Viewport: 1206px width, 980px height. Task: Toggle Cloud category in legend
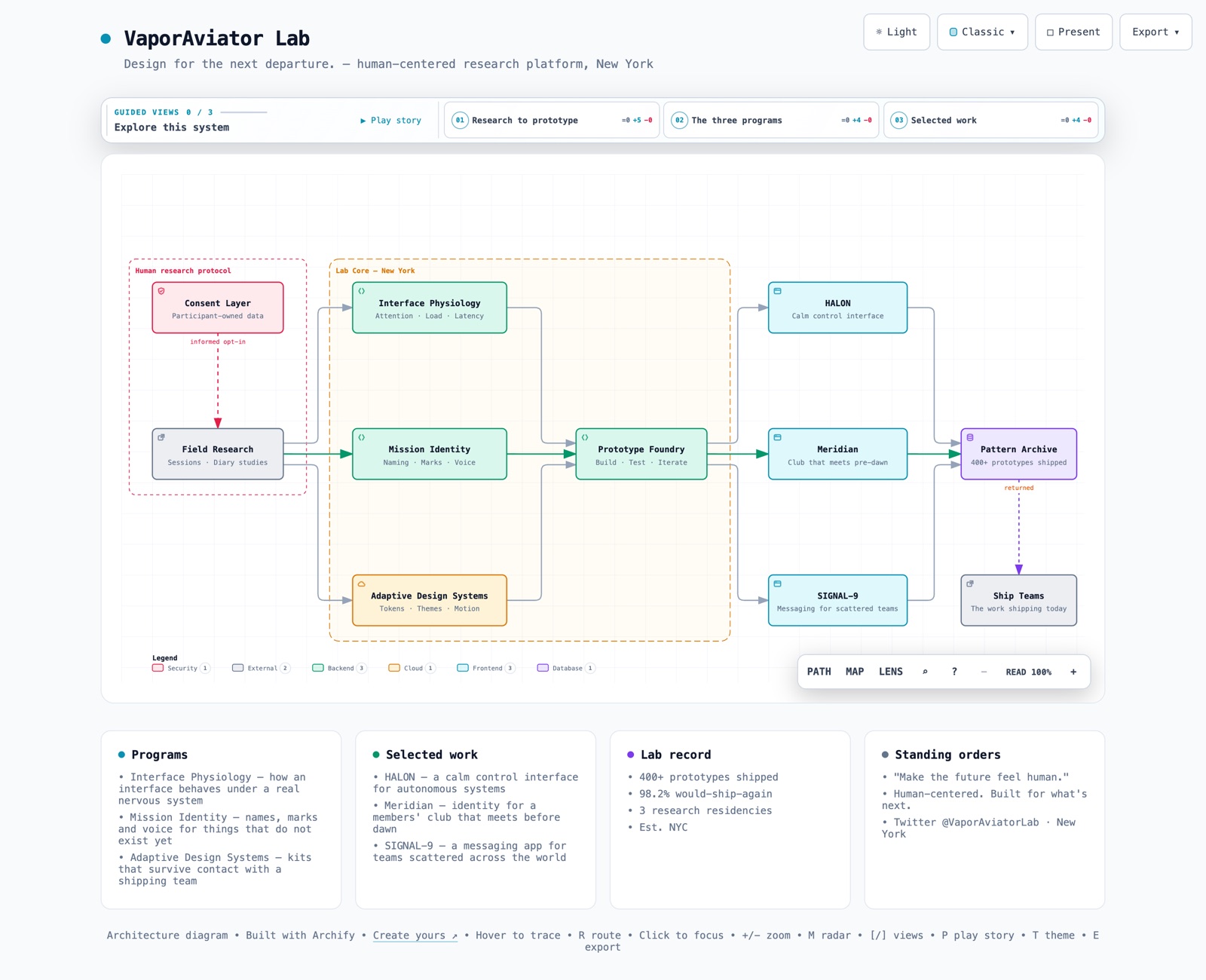pos(412,668)
